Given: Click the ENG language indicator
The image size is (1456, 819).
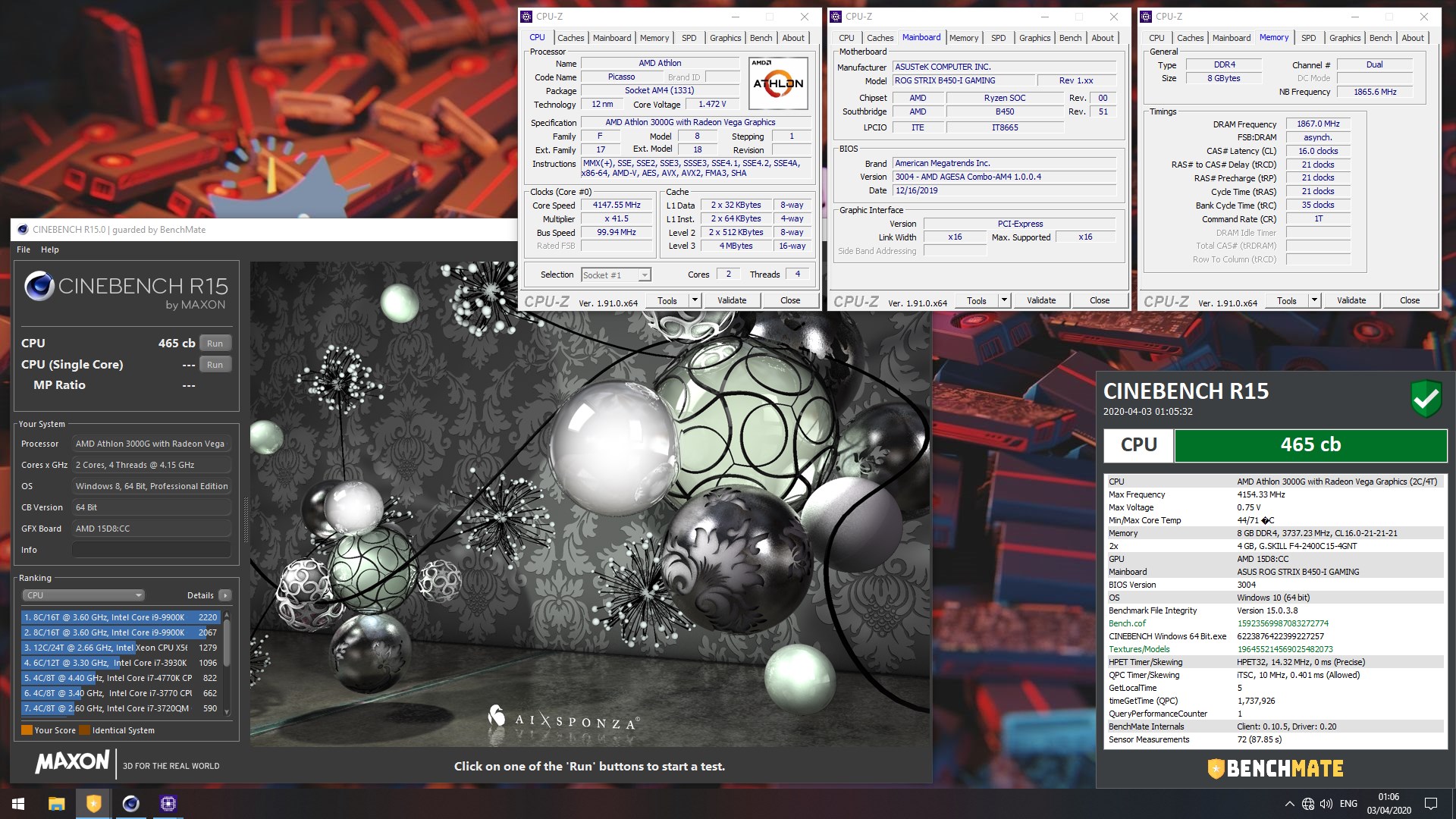Looking at the screenshot, I should point(1348,804).
